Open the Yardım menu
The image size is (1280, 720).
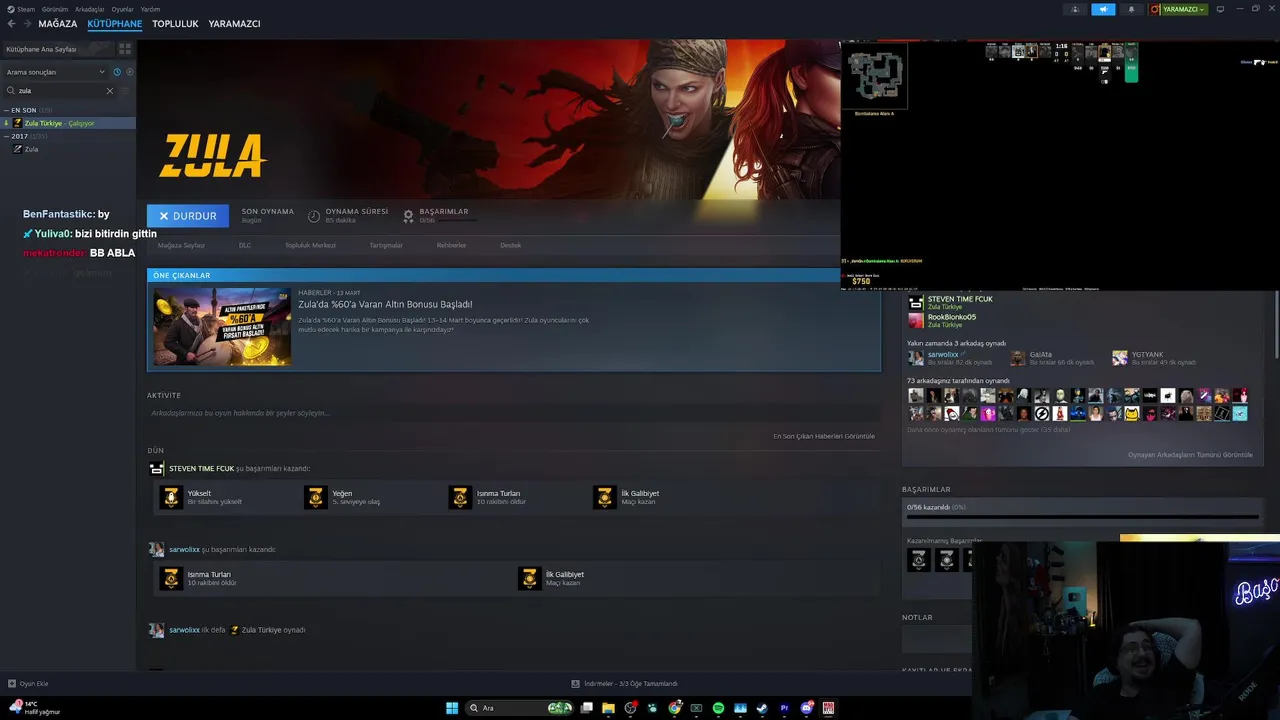pyautogui.click(x=150, y=9)
